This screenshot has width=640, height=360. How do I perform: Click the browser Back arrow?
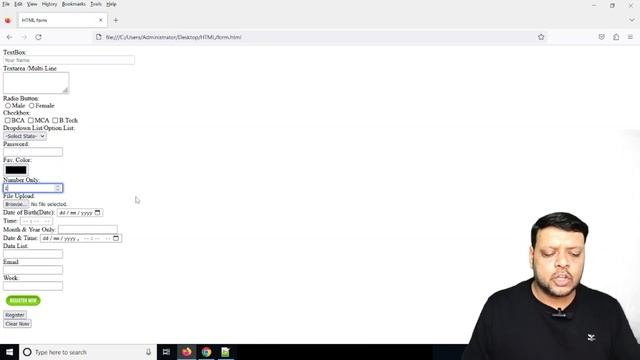pyautogui.click(x=9, y=37)
